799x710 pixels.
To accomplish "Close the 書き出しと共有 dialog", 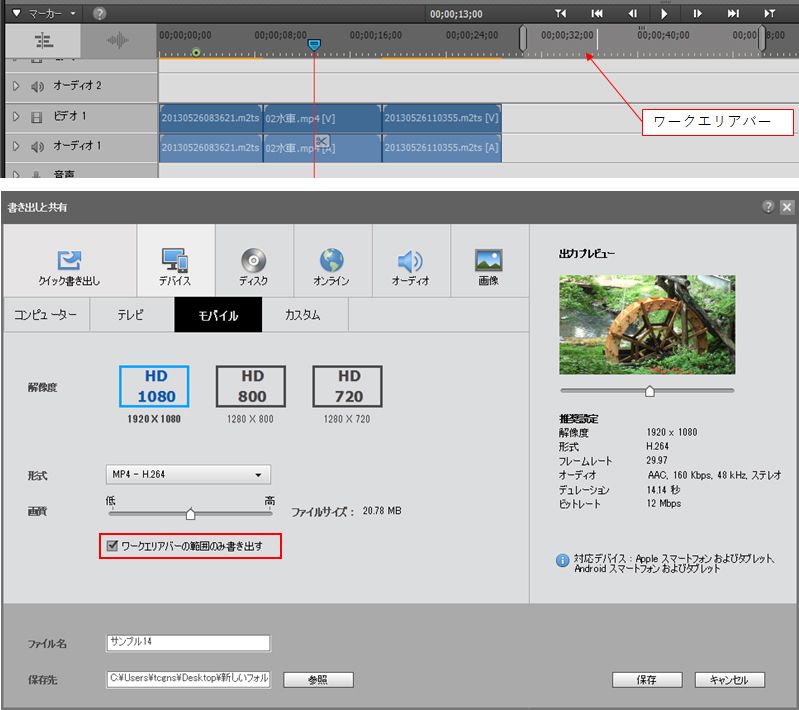I will coord(787,207).
